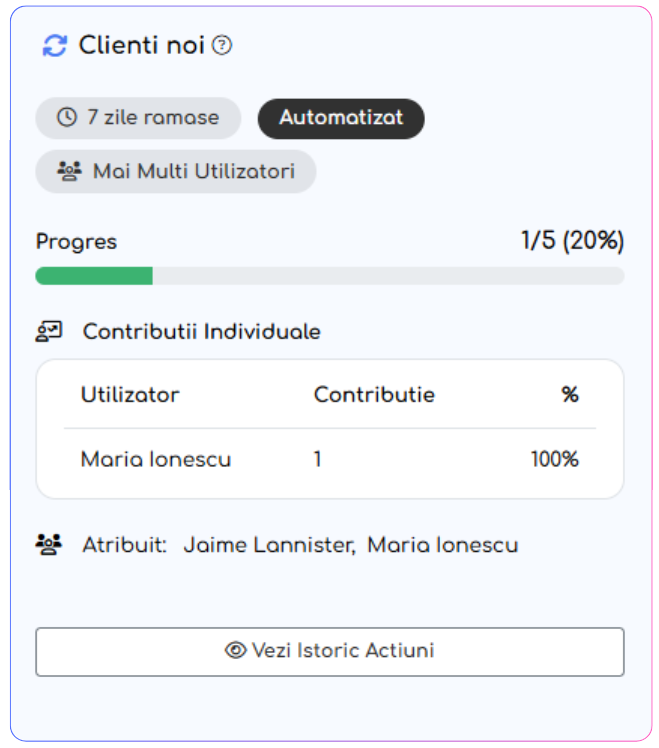Viewport: 659px width, 748px height.
Task: Select the Maria Ionescu table row name
Action: 156,460
